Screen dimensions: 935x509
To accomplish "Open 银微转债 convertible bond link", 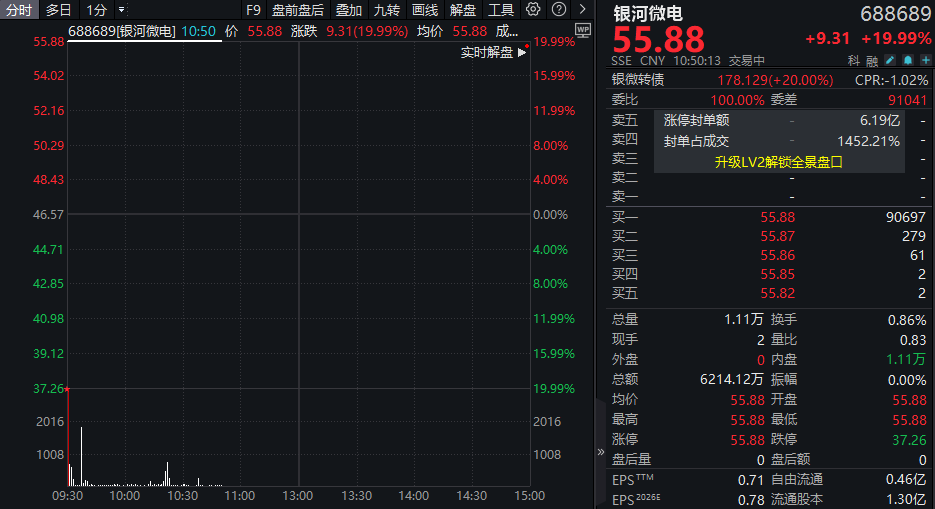I will coord(637,80).
